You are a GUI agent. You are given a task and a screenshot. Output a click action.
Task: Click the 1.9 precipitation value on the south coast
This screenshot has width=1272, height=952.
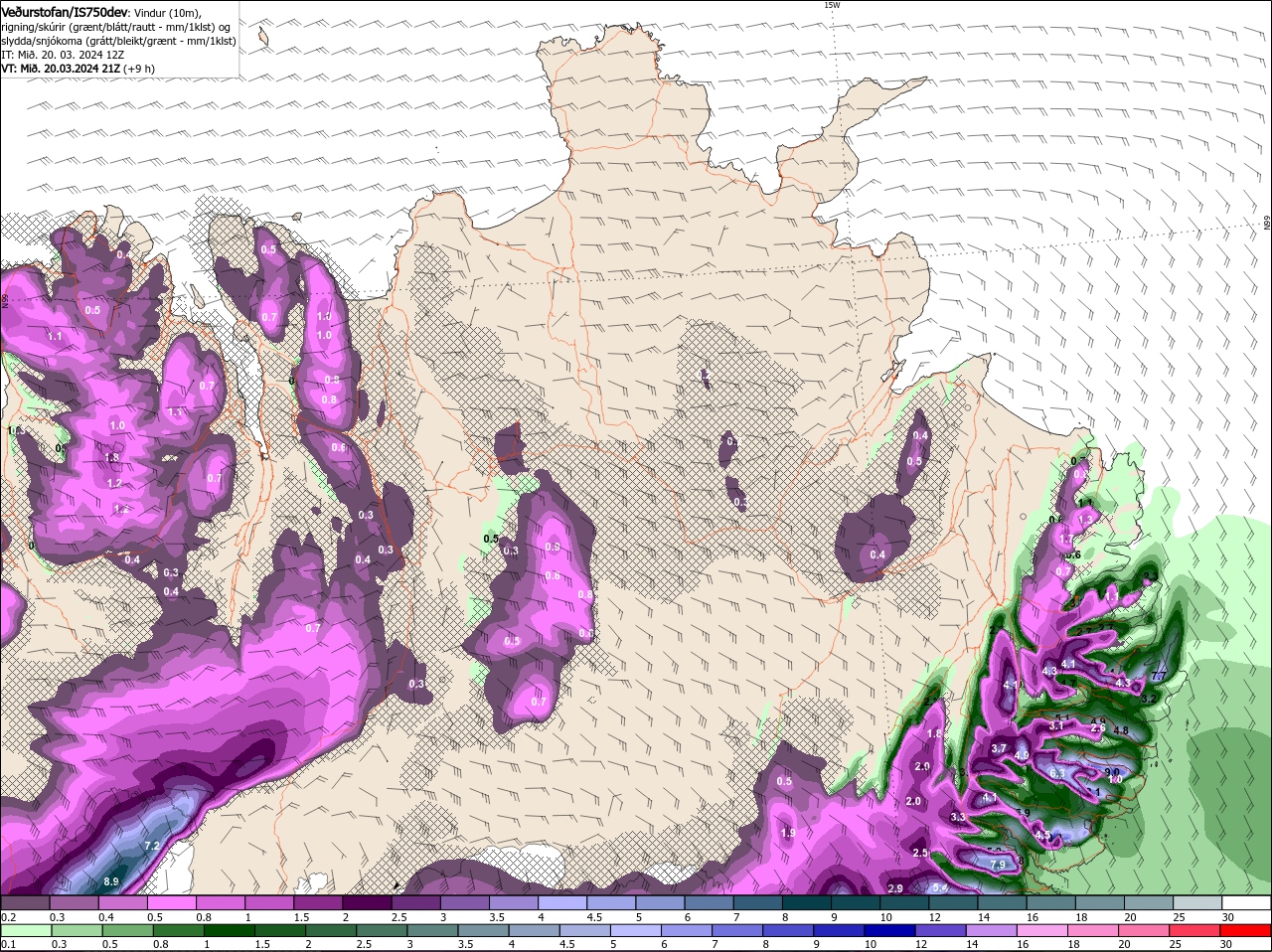coord(788,833)
